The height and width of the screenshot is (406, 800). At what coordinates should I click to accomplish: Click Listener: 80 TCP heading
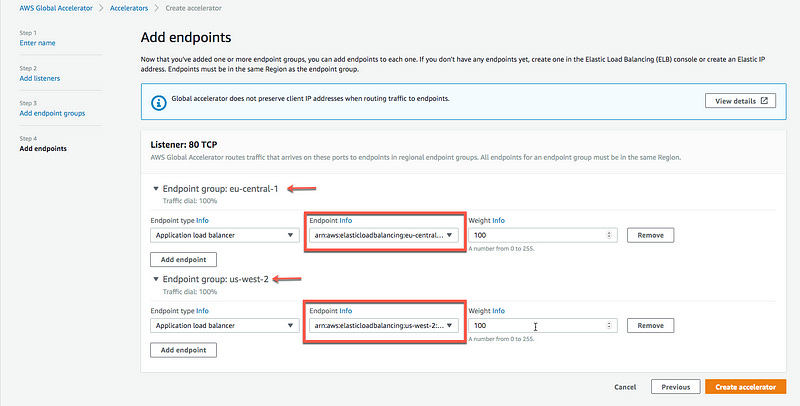(184, 145)
